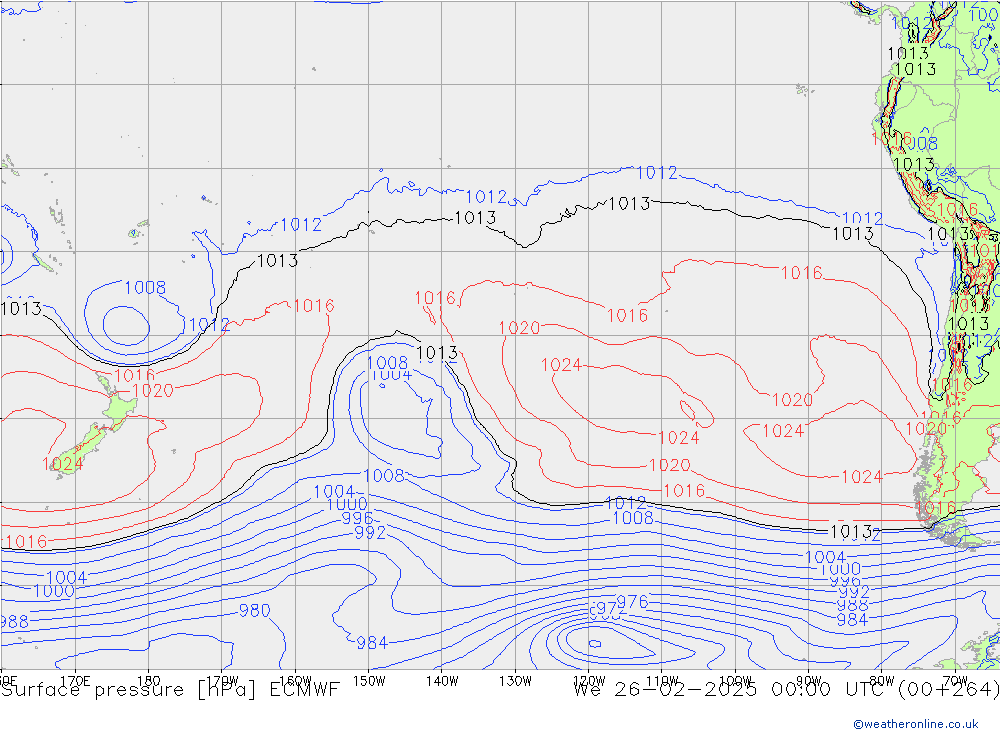Click the 130W longitude label

tap(515, 681)
